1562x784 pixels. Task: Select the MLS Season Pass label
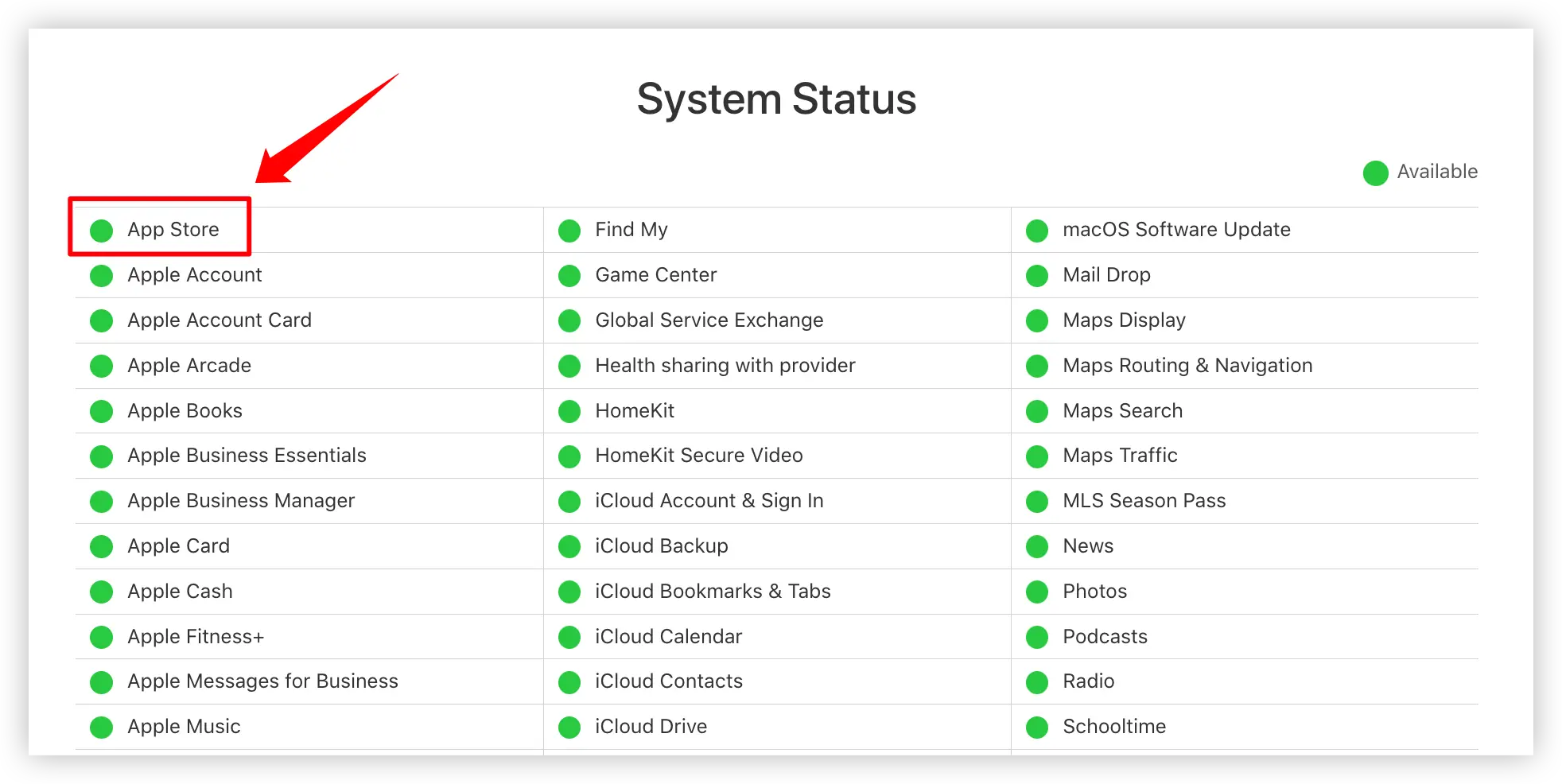1144,501
